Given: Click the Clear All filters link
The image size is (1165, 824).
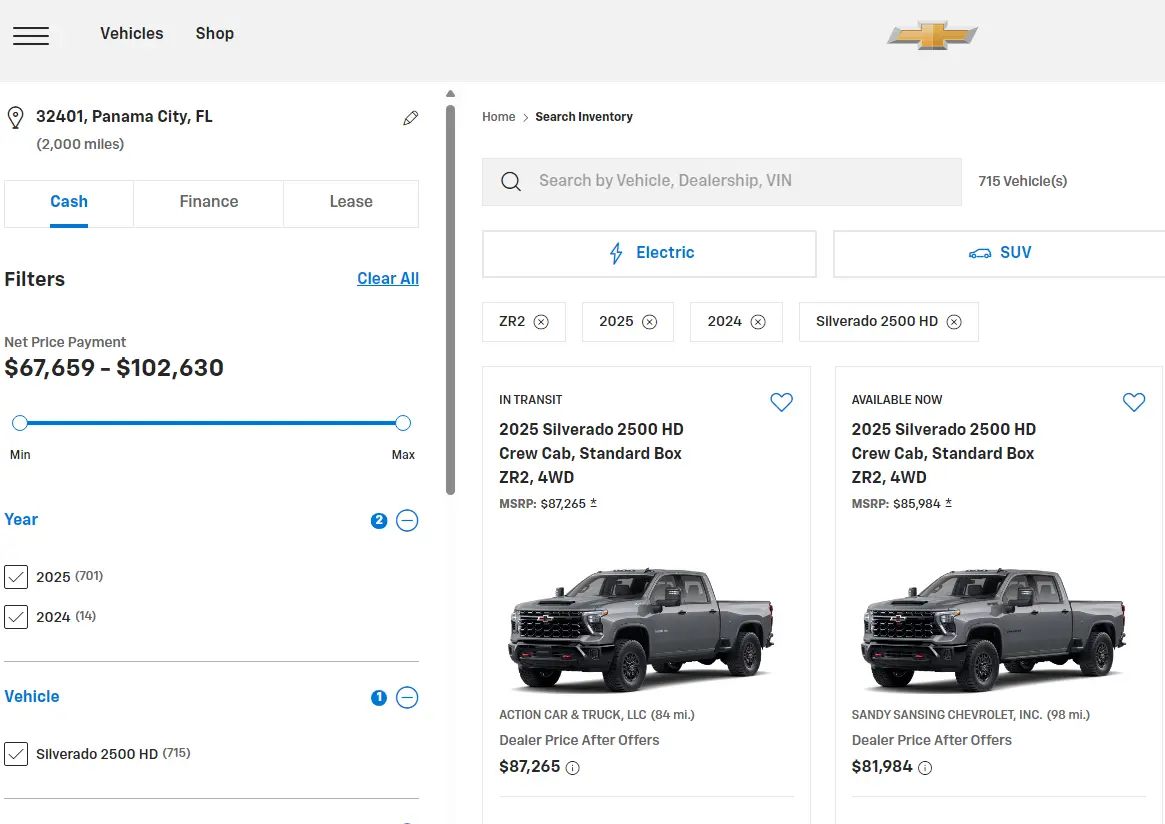Looking at the screenshot, I should pos(388,279).
